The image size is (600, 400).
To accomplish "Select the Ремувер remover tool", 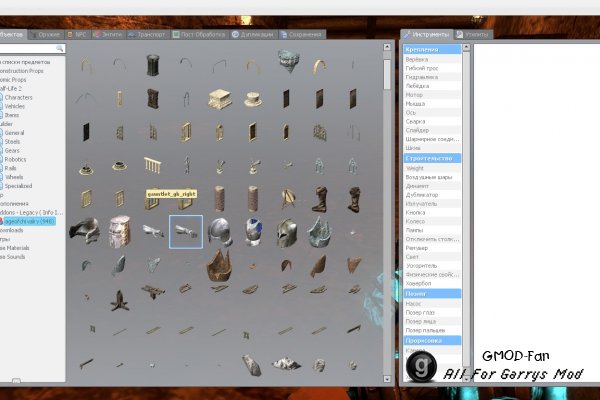I will pos(432,248).
